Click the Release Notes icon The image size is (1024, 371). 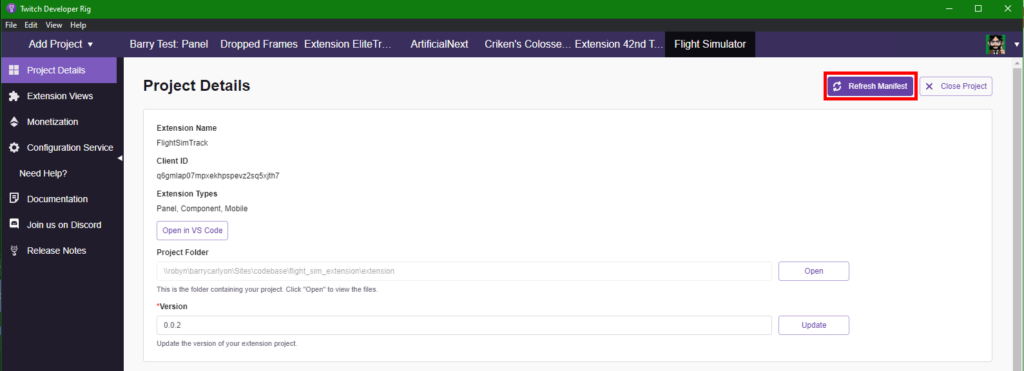tap(14, 250)
